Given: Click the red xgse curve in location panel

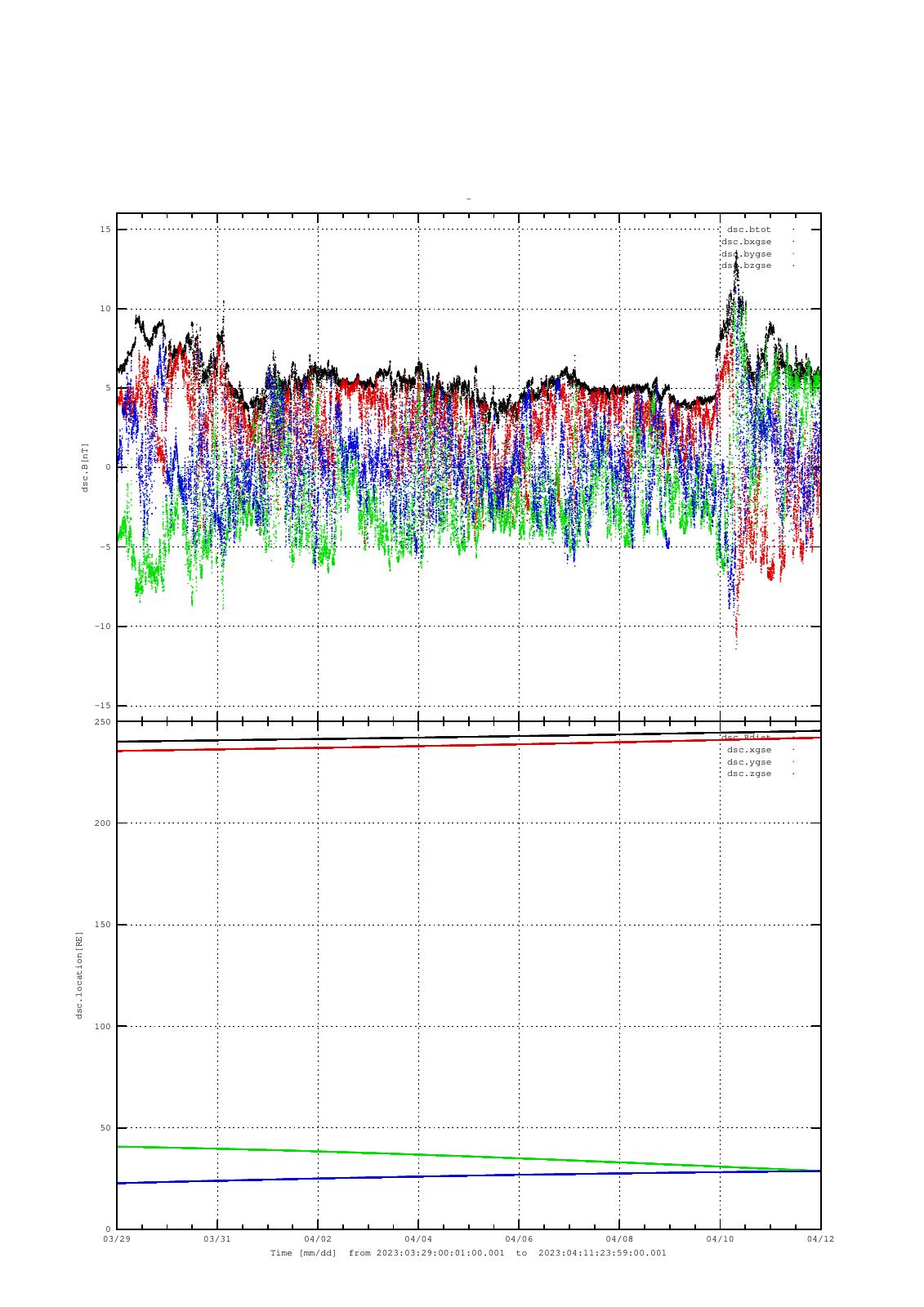Looking at the screenshot, I should click(468, 744).
